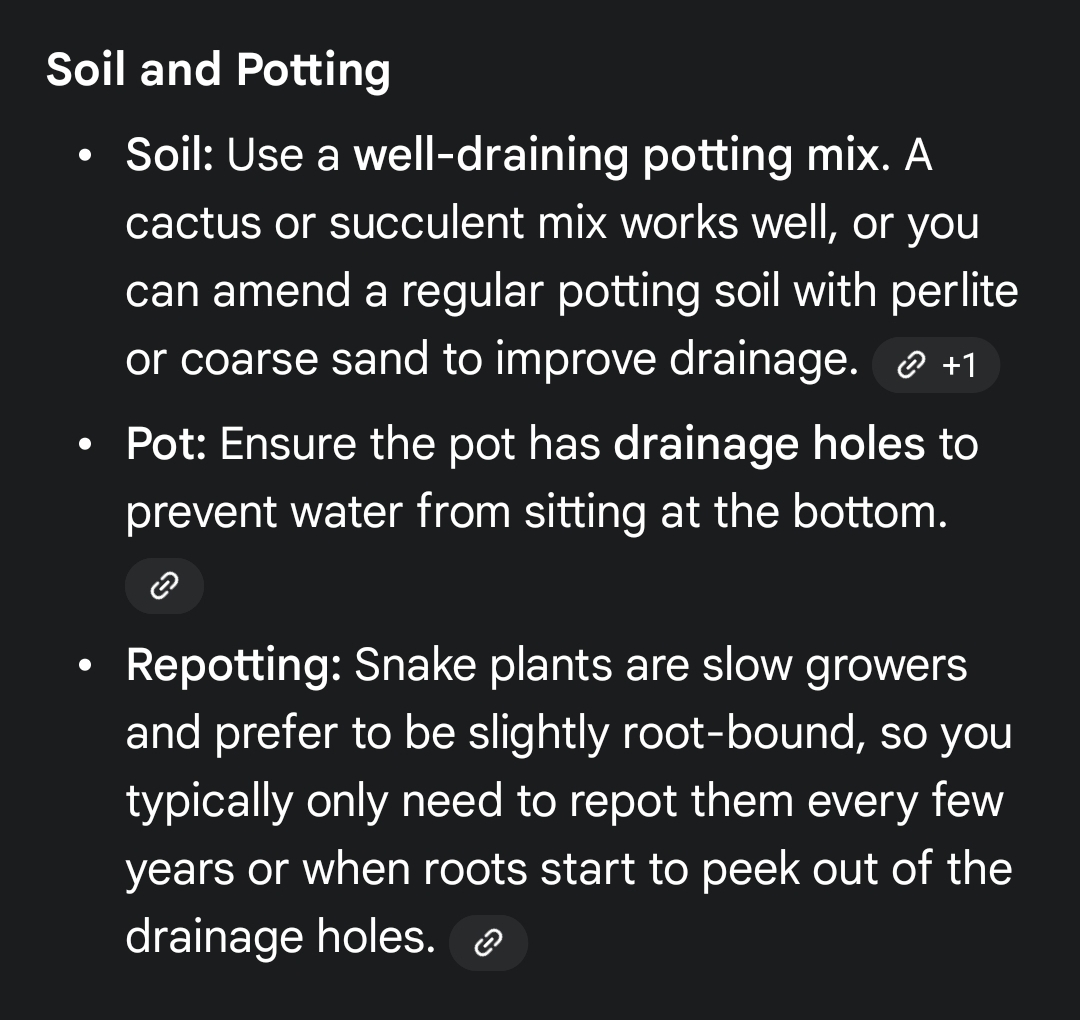Reveal additional sources via the +1 label

coord(960,365)
